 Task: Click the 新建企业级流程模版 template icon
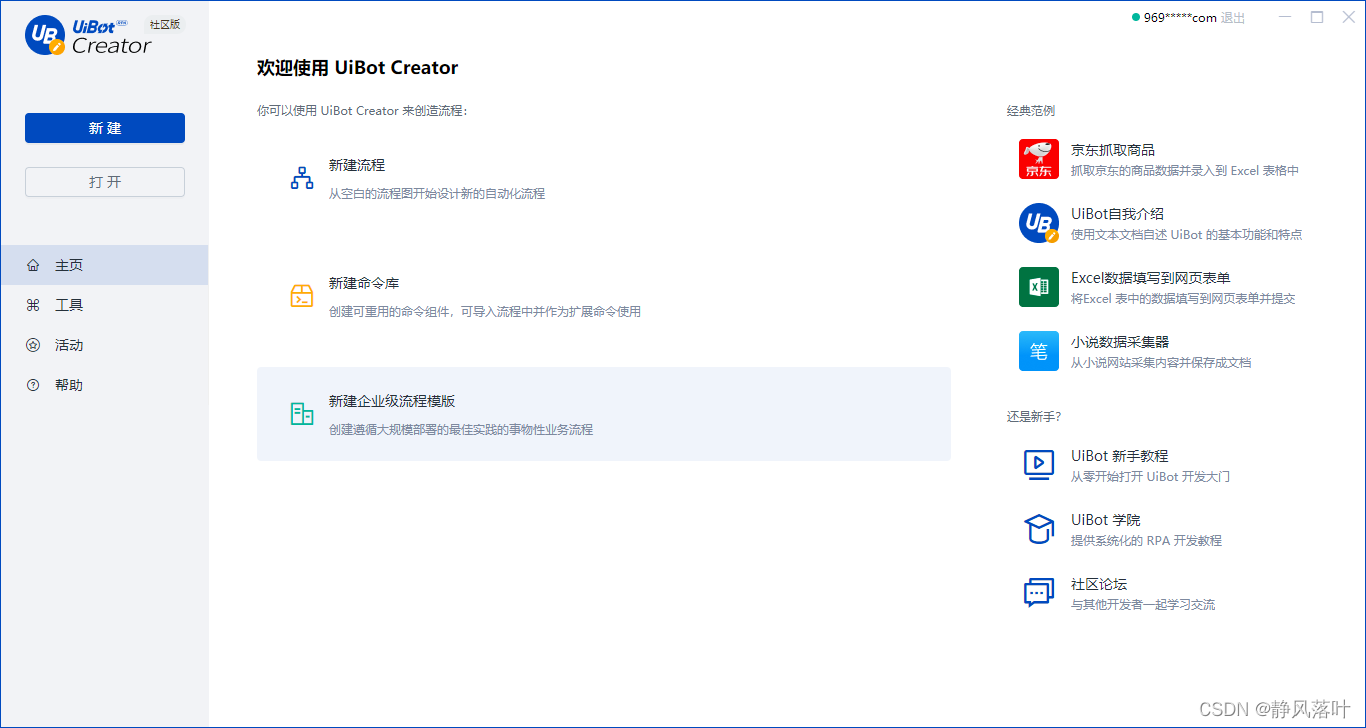(x=302, y=414)
